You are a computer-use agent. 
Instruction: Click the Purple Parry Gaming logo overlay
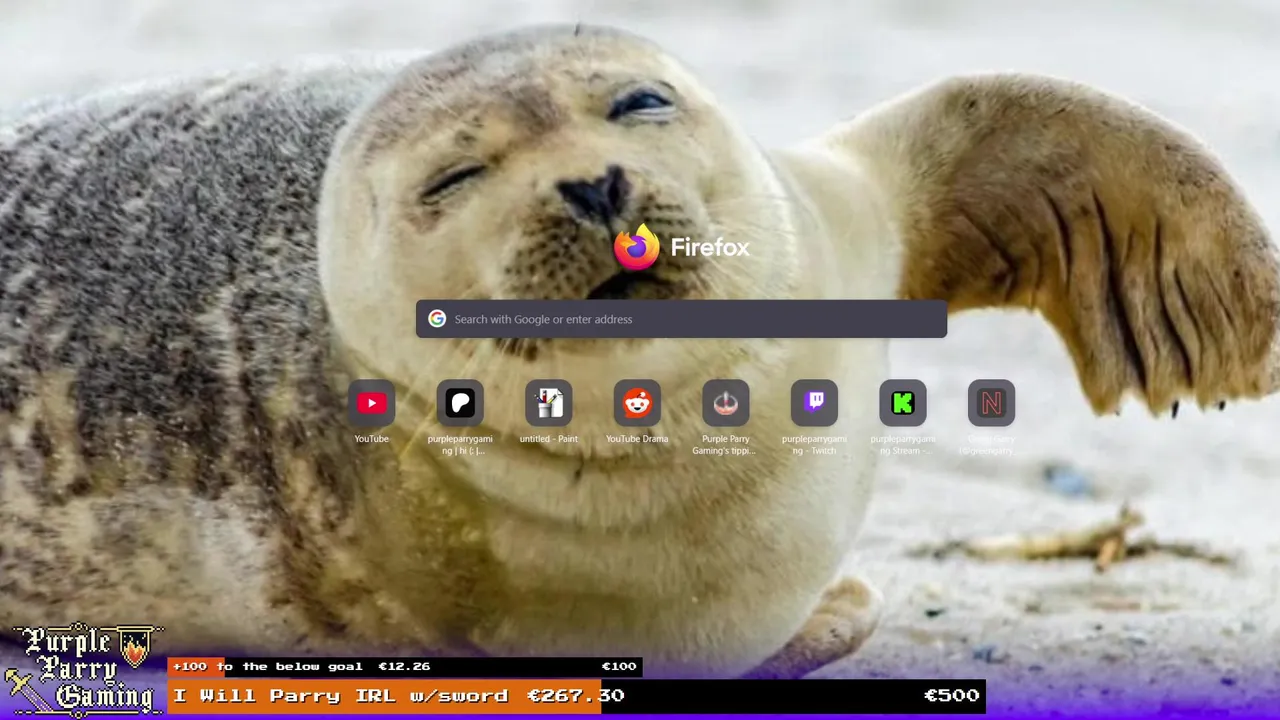[82, 670]
